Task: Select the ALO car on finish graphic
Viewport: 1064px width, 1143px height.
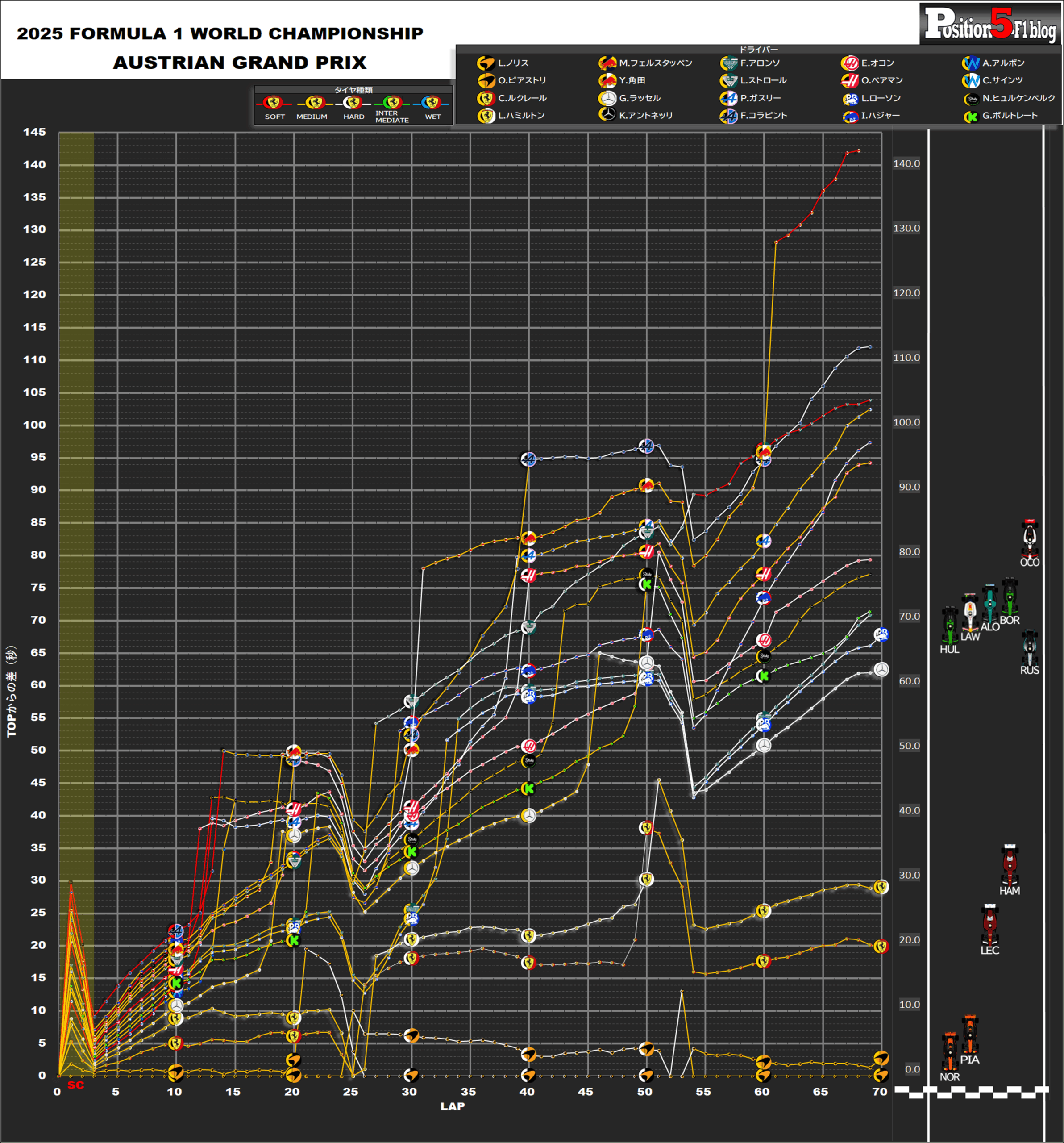Action: [989, 604]
